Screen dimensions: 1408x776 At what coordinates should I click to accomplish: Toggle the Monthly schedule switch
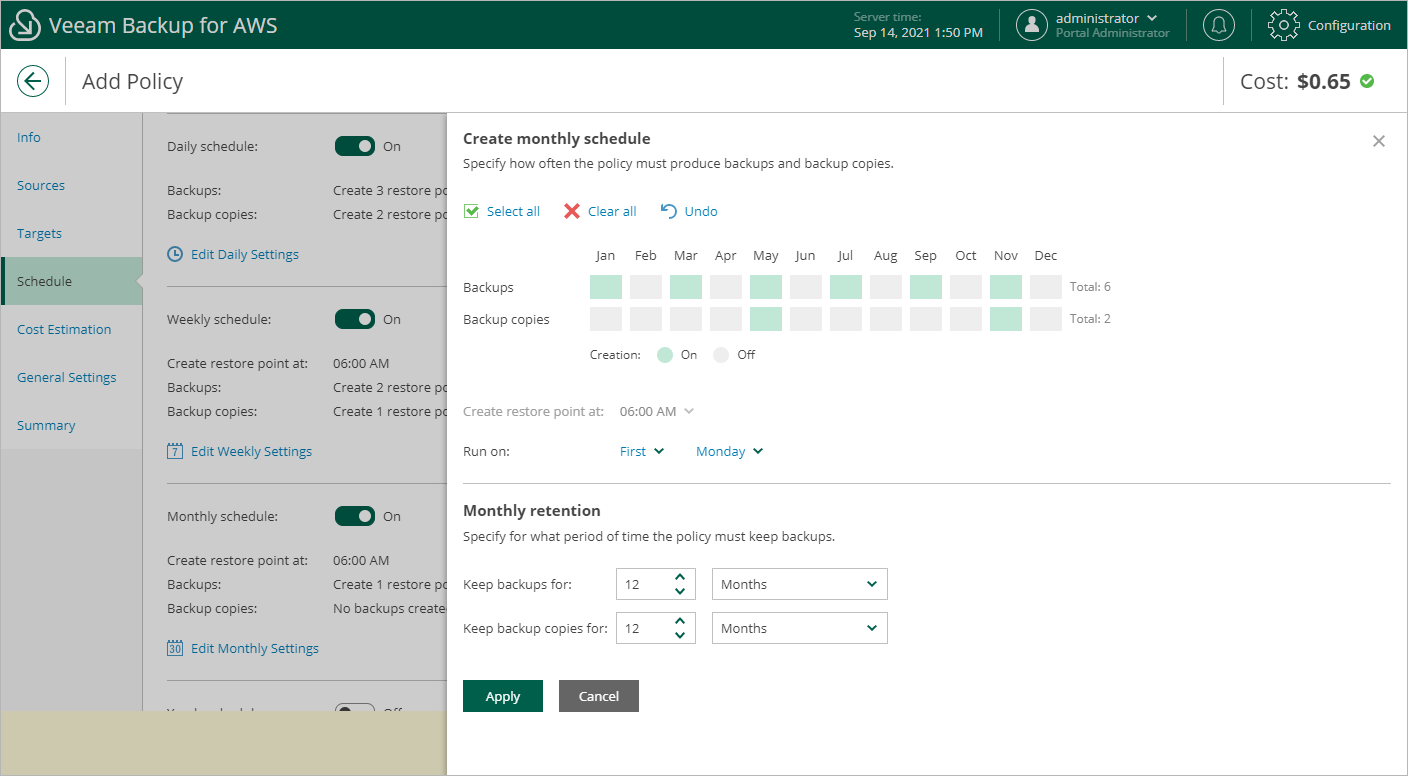click(355, 516)
